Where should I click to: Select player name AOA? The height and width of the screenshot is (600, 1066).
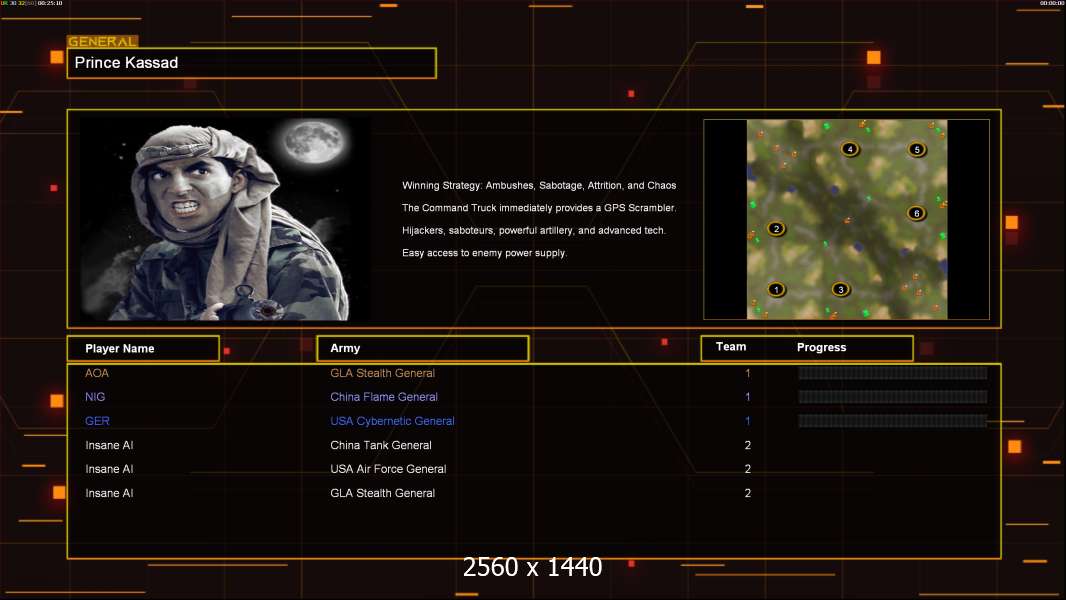97,373
